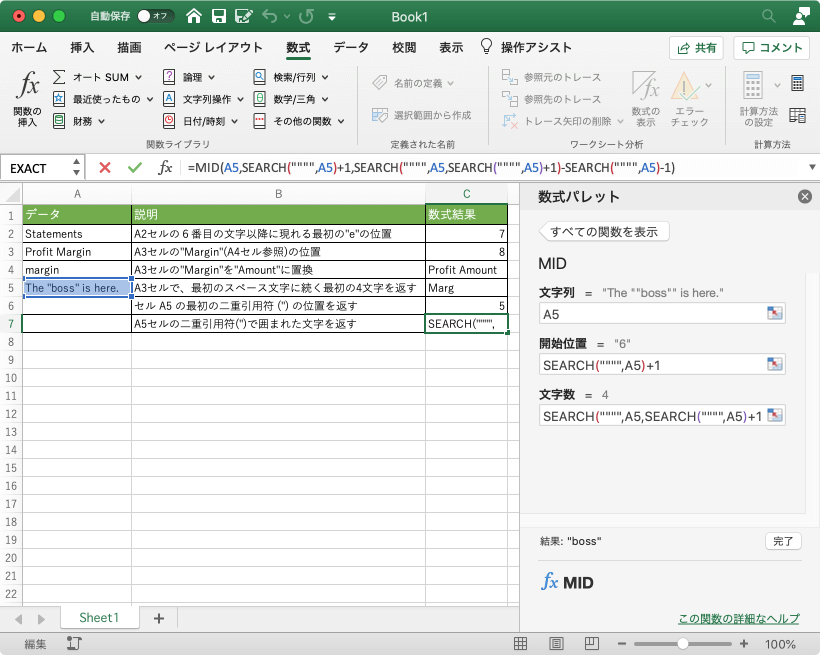Click the search magnifier icon
This screenshot has width=820, height=655.
pos(768,16)
